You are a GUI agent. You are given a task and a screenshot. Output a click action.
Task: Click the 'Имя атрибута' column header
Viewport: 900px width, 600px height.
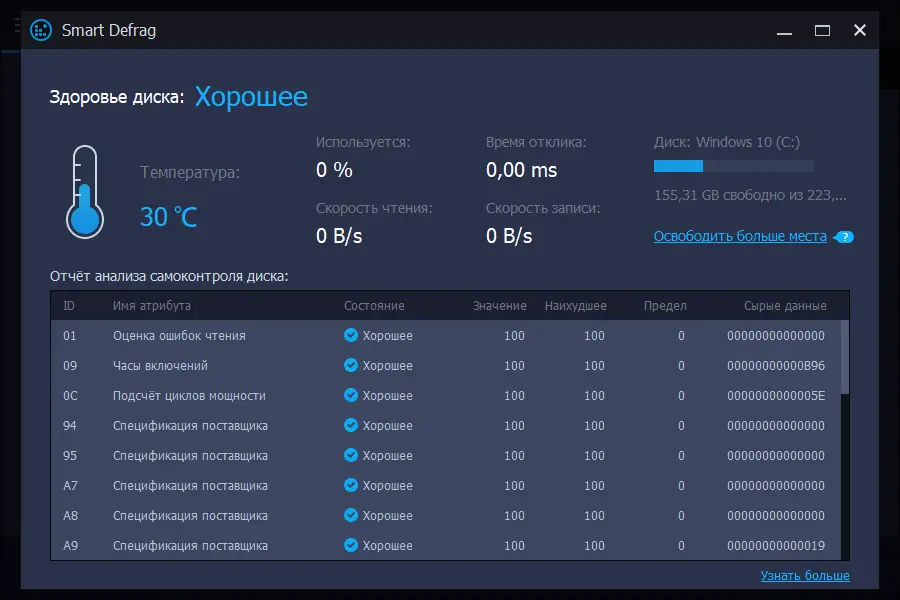pos(152,306)
